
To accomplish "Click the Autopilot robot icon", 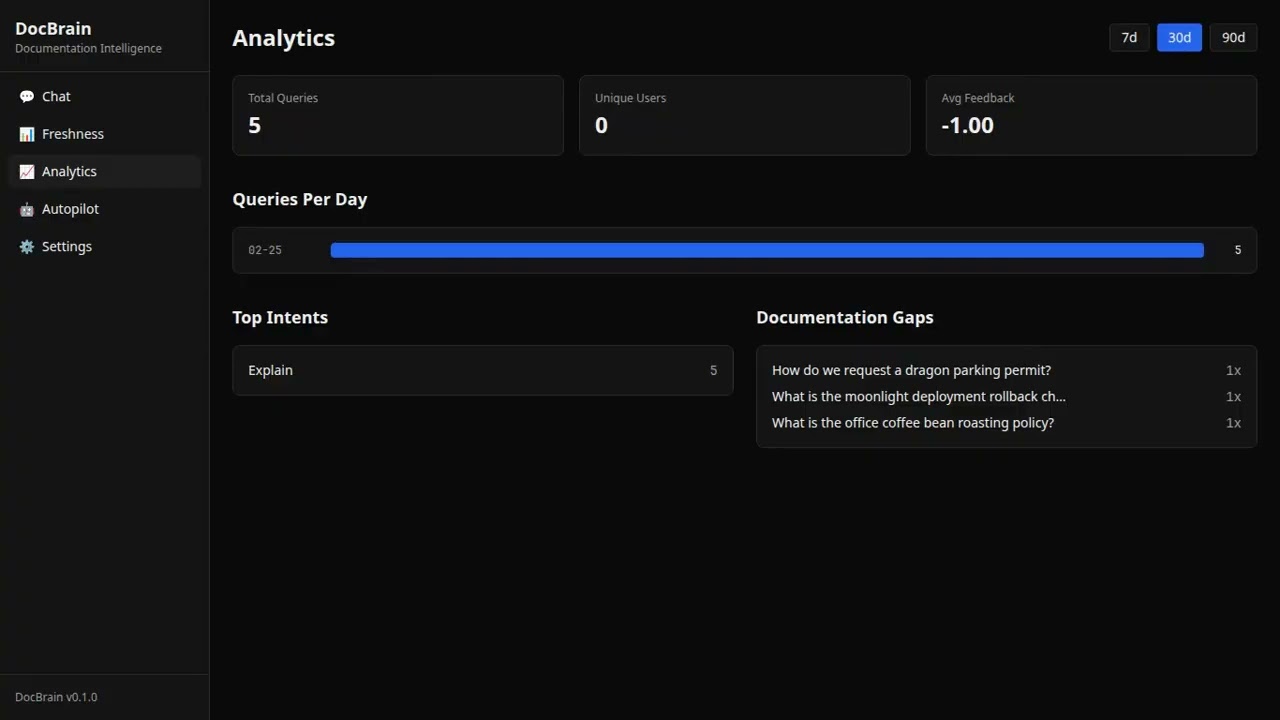I will pyautogui.click(x=27, y=209).
